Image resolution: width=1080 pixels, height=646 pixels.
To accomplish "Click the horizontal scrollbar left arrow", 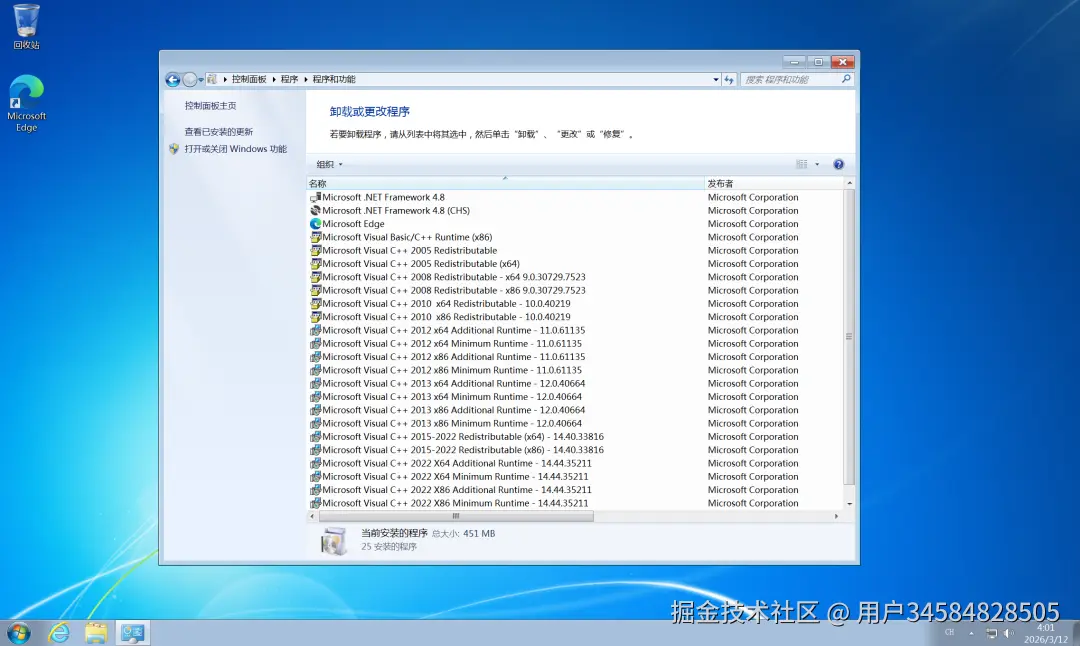I will coord(313,516).
